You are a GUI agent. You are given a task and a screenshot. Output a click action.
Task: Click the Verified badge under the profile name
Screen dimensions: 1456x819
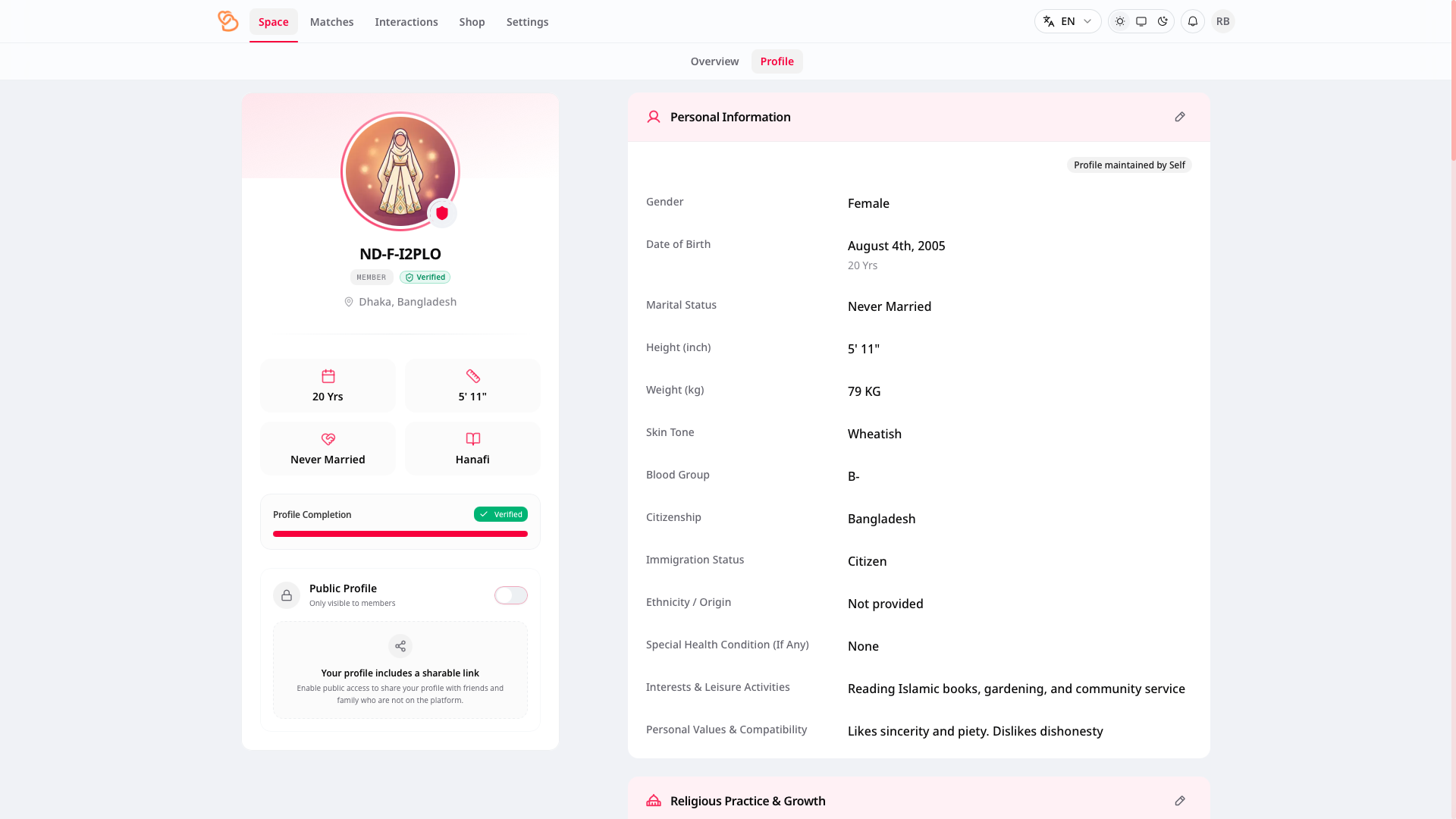coord(425,277)
